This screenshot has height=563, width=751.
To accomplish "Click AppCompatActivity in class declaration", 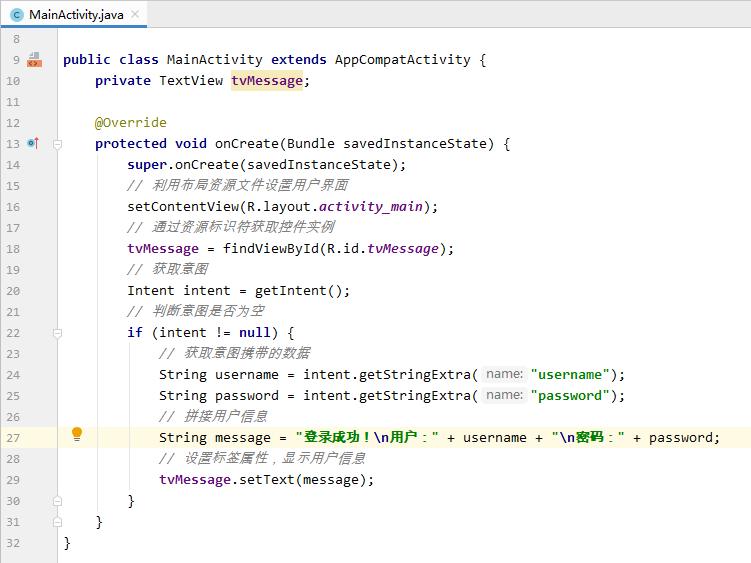I will pyautogui.click(x=402, y=59).
